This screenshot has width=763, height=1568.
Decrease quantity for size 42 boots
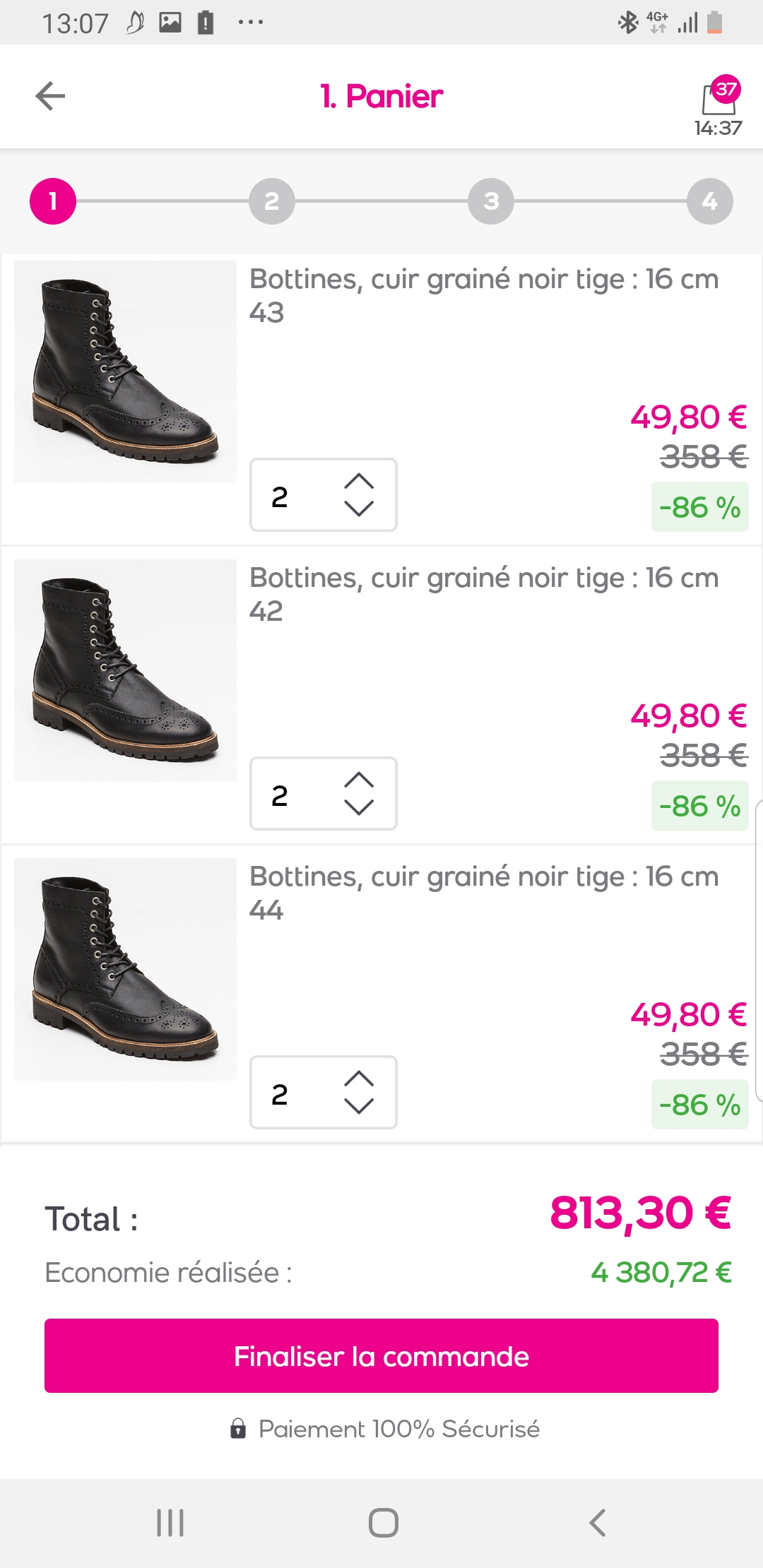point(359,807)
